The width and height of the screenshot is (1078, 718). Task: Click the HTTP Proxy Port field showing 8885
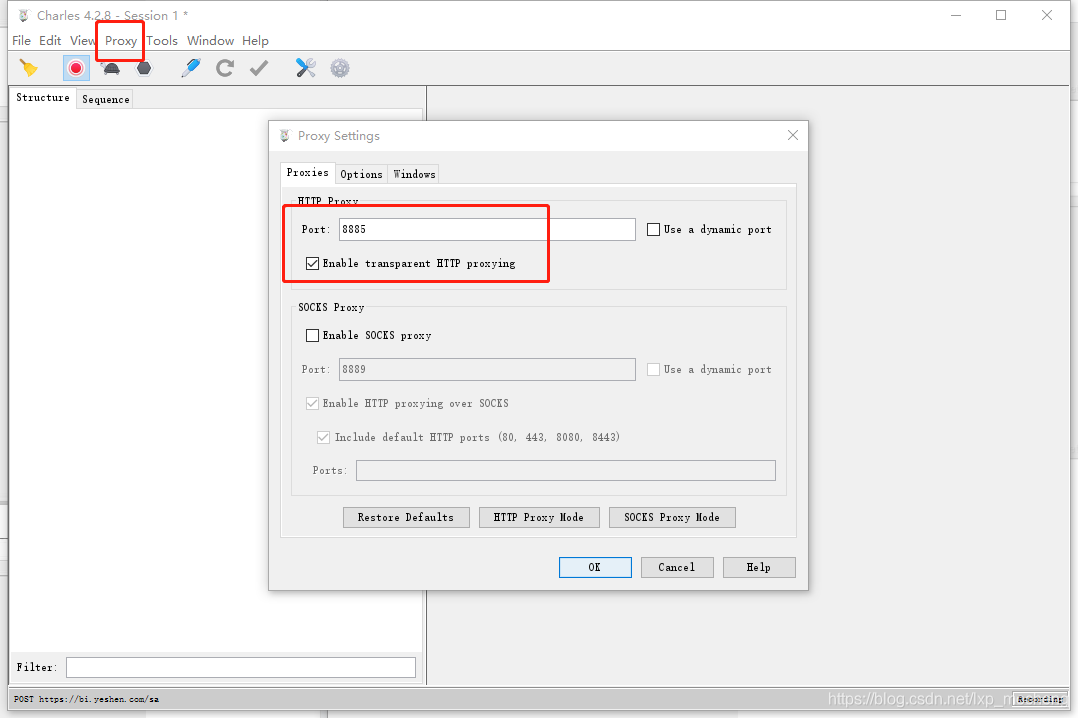pos(487,230)
